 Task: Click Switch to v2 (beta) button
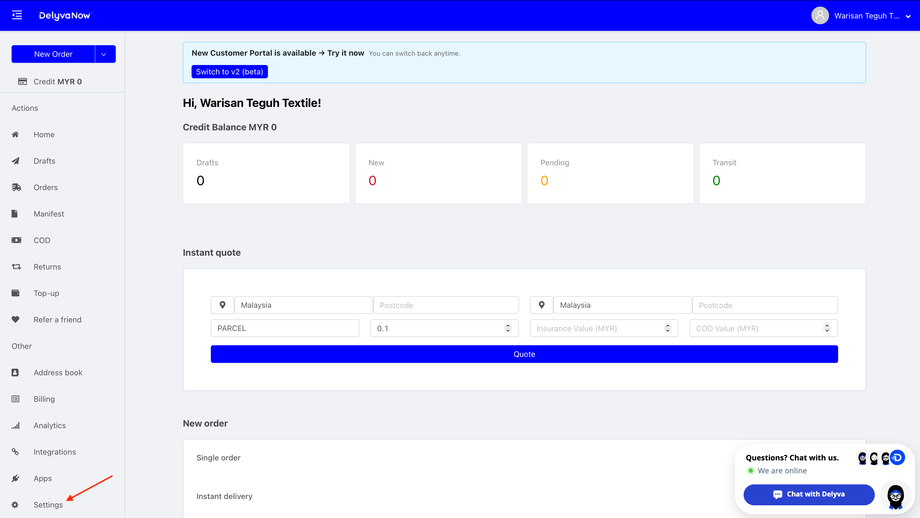click(229, 72)
